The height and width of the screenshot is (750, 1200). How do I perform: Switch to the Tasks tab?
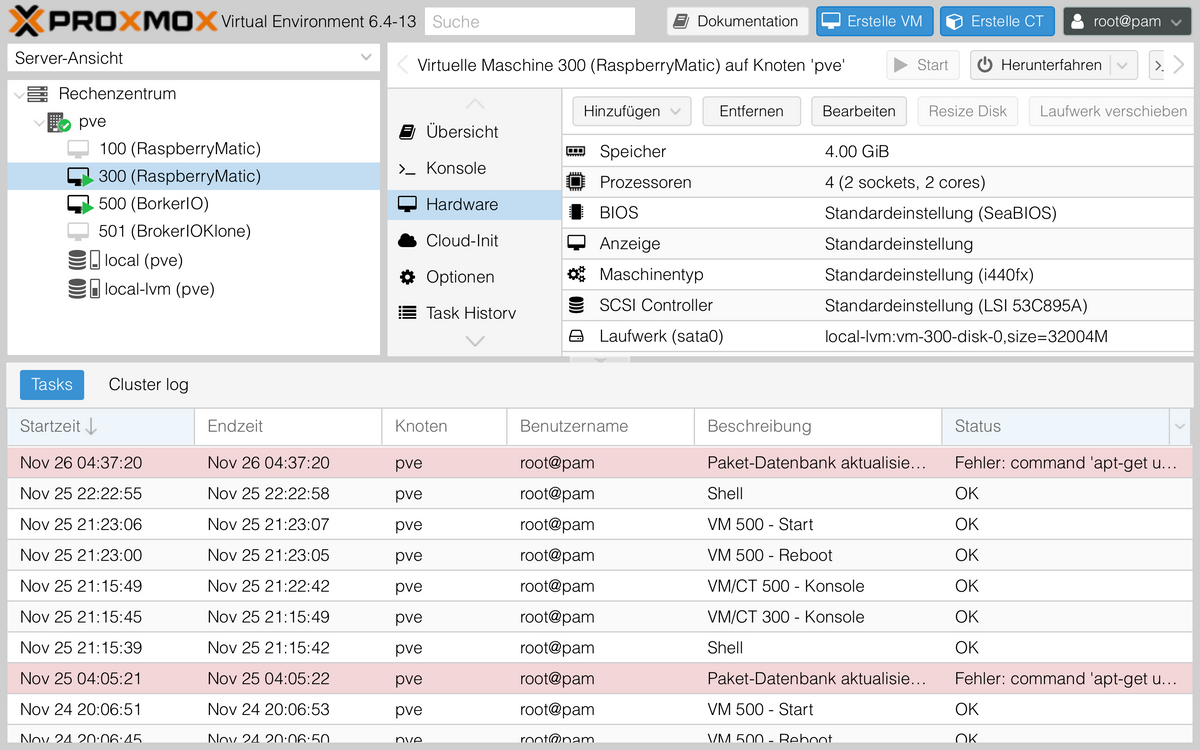coord(52,385)
